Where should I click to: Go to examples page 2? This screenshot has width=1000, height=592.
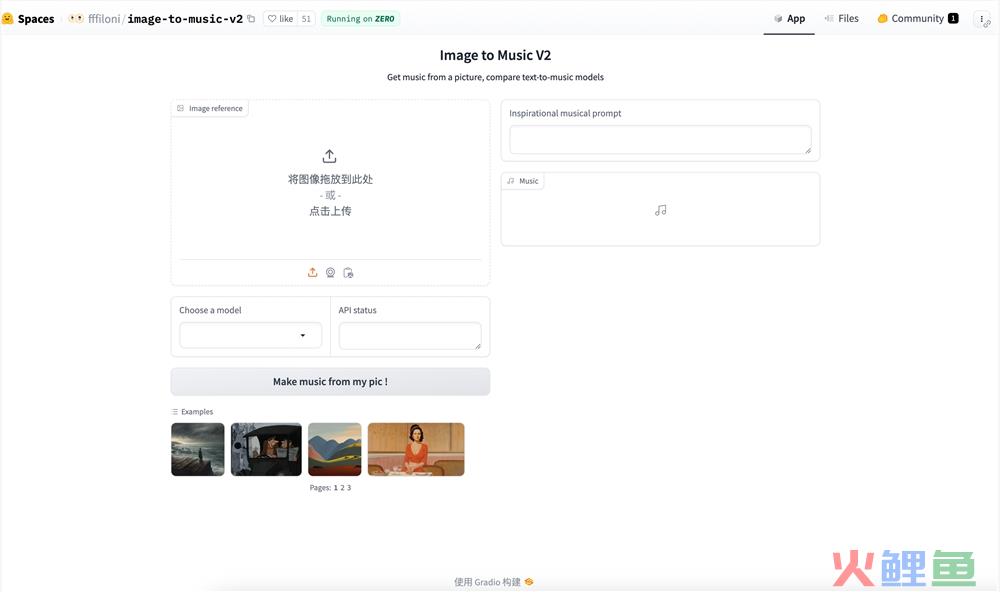coord(342,488)
